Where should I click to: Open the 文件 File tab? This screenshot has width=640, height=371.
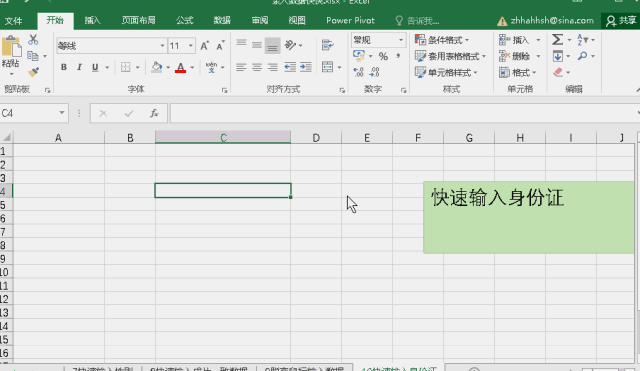click(13, 21)
